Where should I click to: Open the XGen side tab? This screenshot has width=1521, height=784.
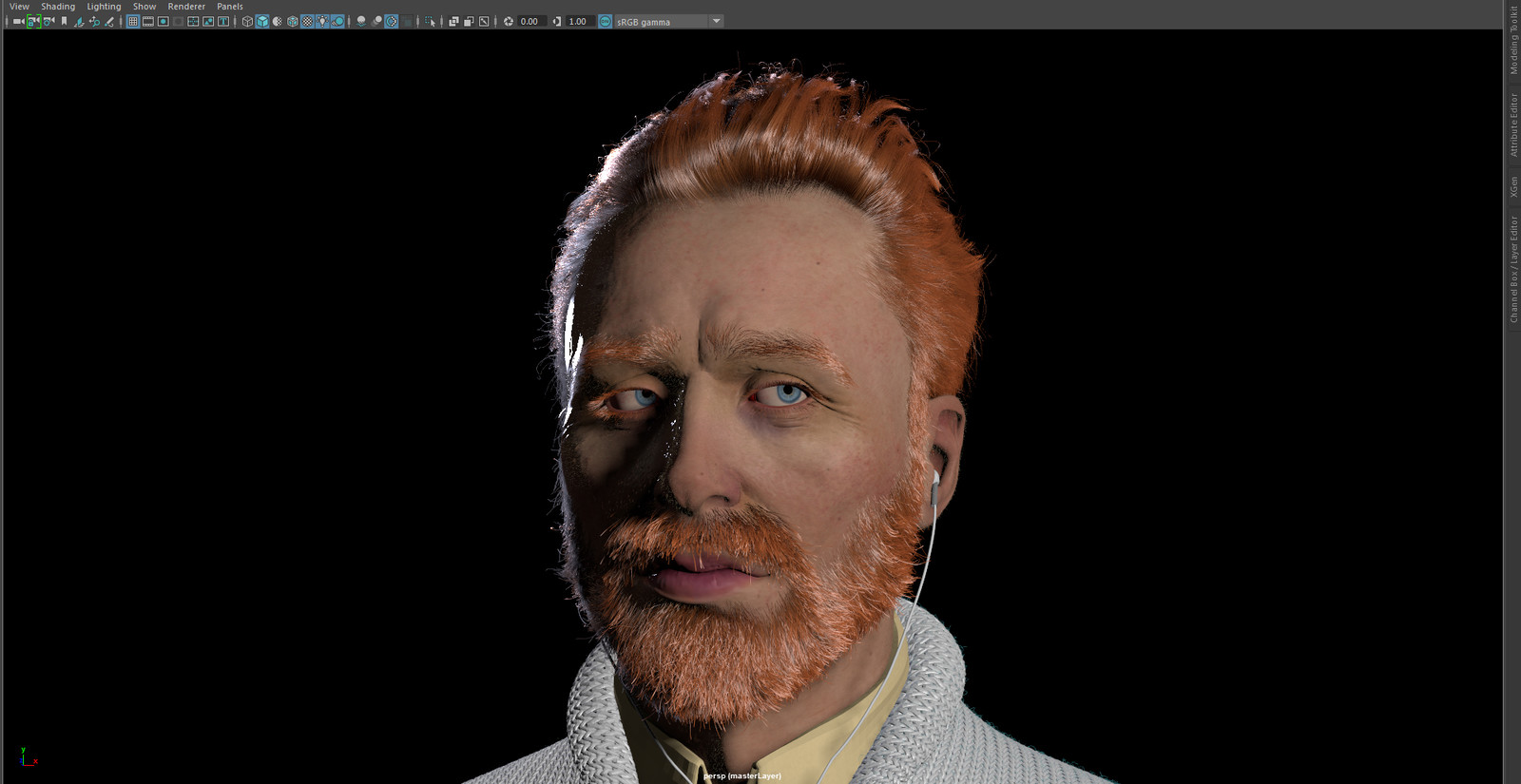(x=1513, y=186)
